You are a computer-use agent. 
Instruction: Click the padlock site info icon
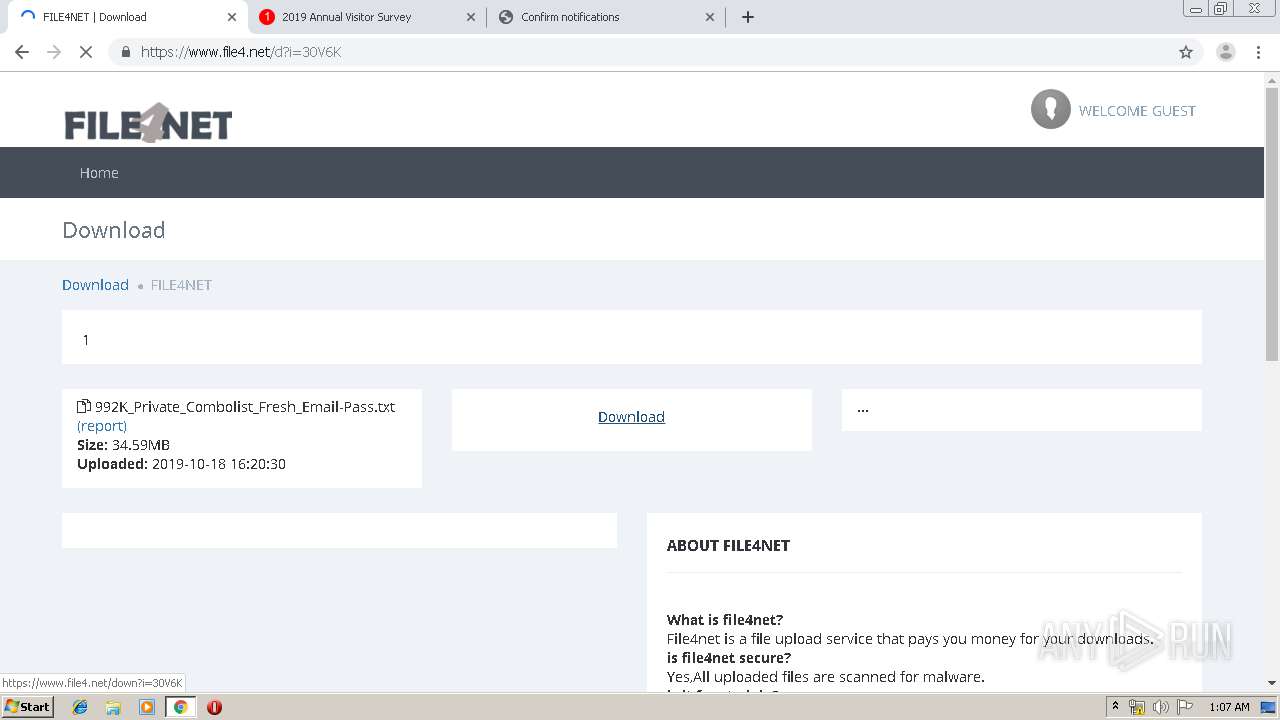[126, 52]
